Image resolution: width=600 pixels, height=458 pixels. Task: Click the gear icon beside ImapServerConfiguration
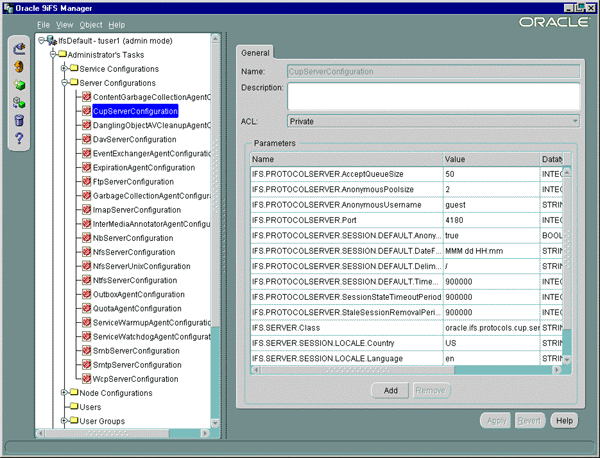pos(87,210)
